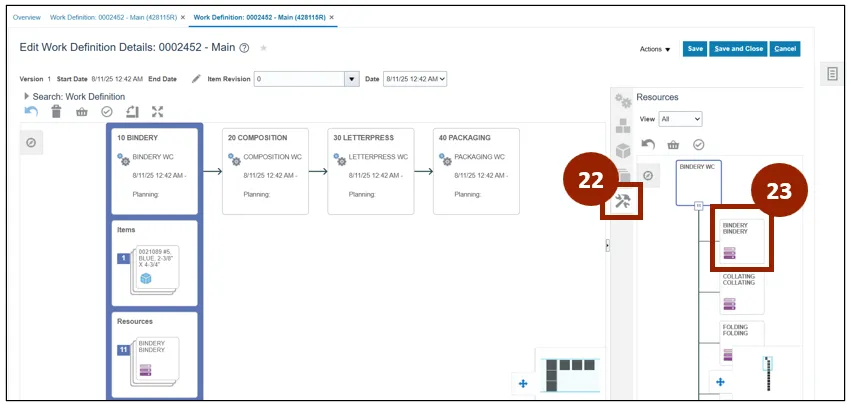Click the checkmark circle in Resources panel
This screenshot has width=851, height=408.
[x=698, y=145]
